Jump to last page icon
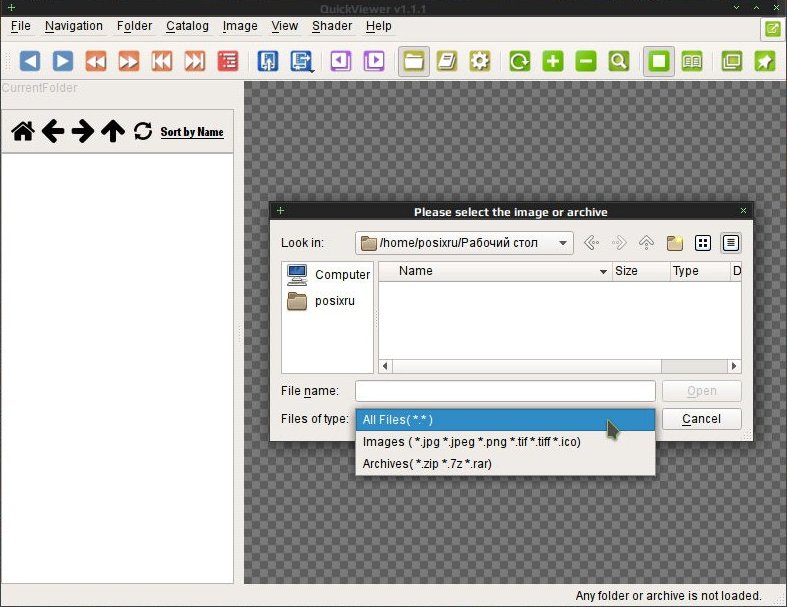Screen dimensions: 787x607 (x=195, y=61)
